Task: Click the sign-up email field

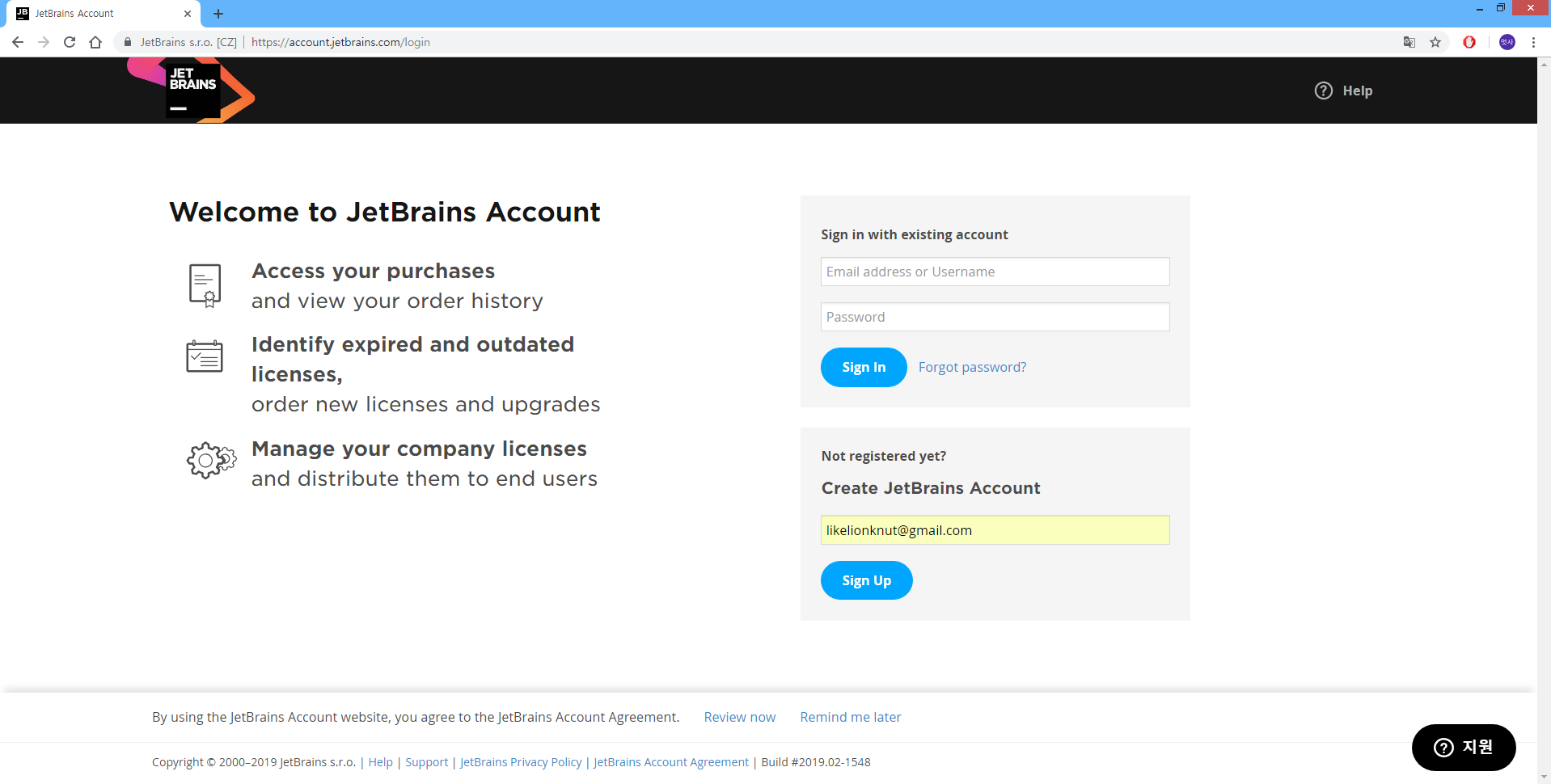Action: coord(995,530)
